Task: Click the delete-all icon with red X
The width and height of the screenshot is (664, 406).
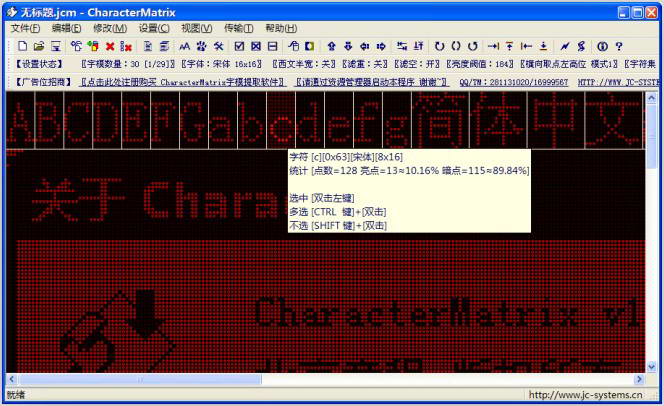Action: [126, 46]
